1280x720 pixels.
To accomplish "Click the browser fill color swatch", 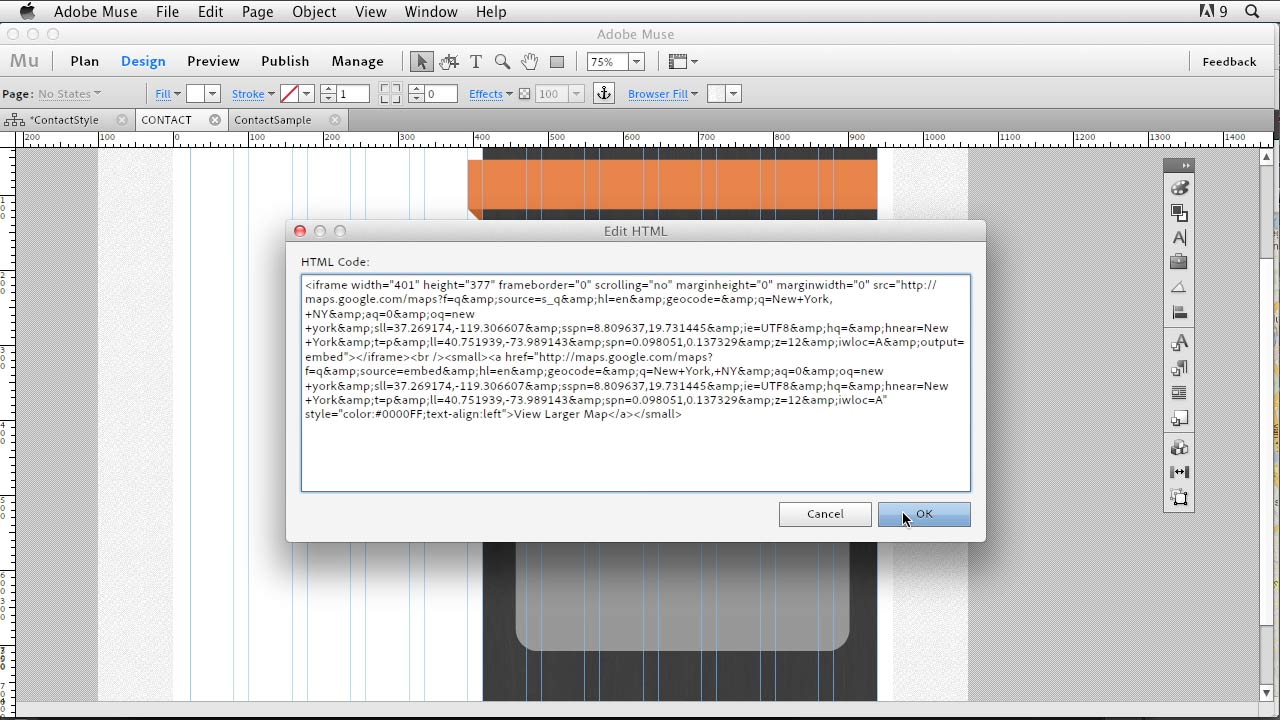I will (x=716, y=94).
